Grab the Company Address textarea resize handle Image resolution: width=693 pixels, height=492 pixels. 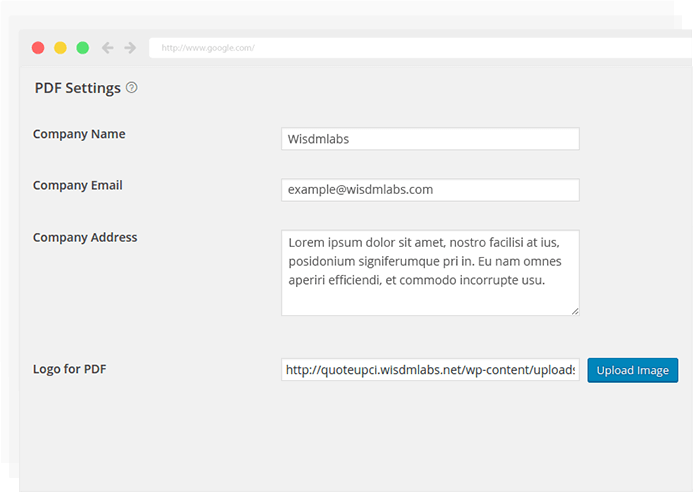coord(575,311)
